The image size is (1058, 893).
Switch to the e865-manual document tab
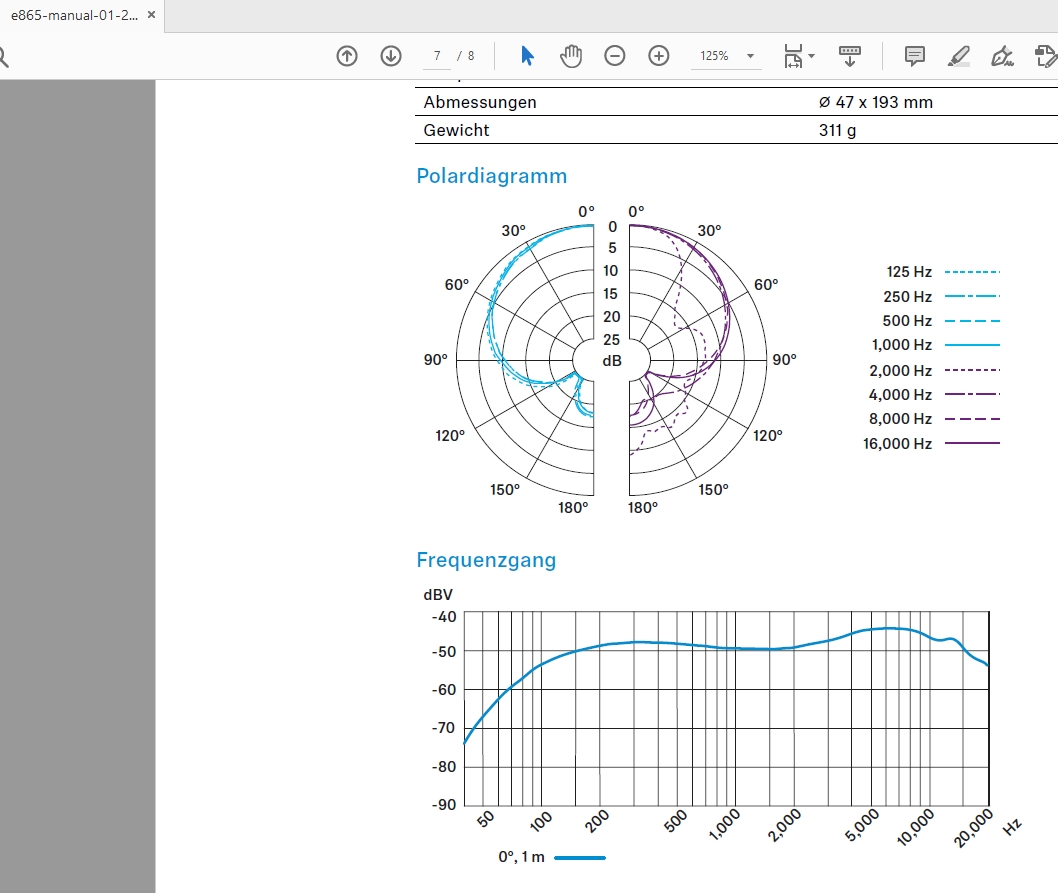pos(68,16)
